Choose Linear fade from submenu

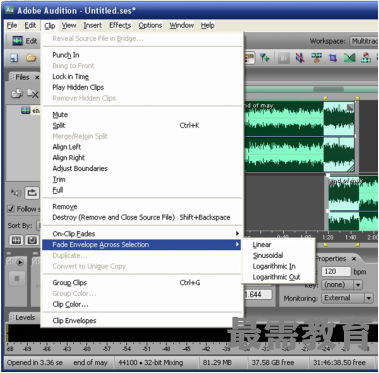click(x=262, y=245)
